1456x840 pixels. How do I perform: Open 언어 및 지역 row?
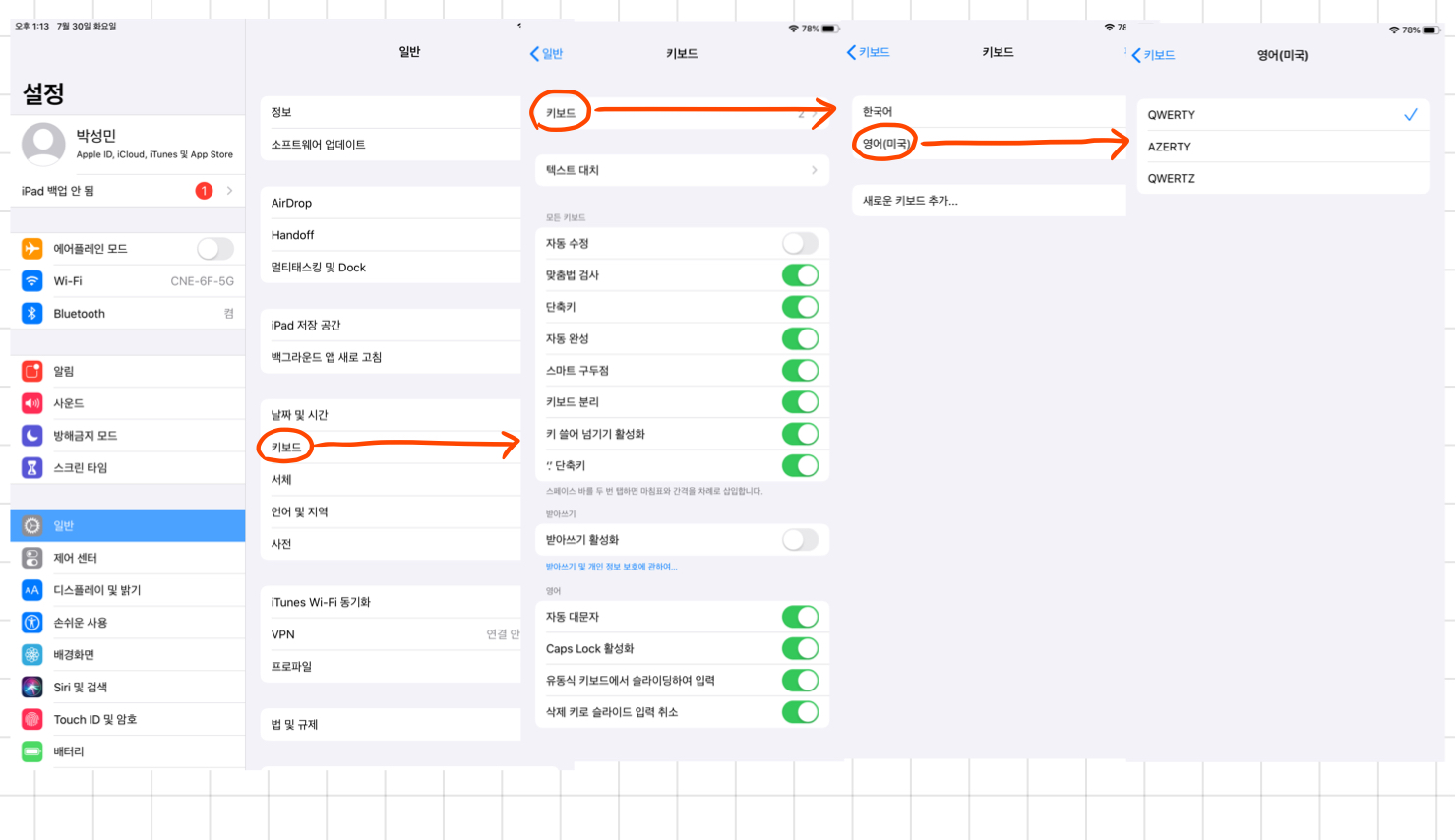click(391, 511)
